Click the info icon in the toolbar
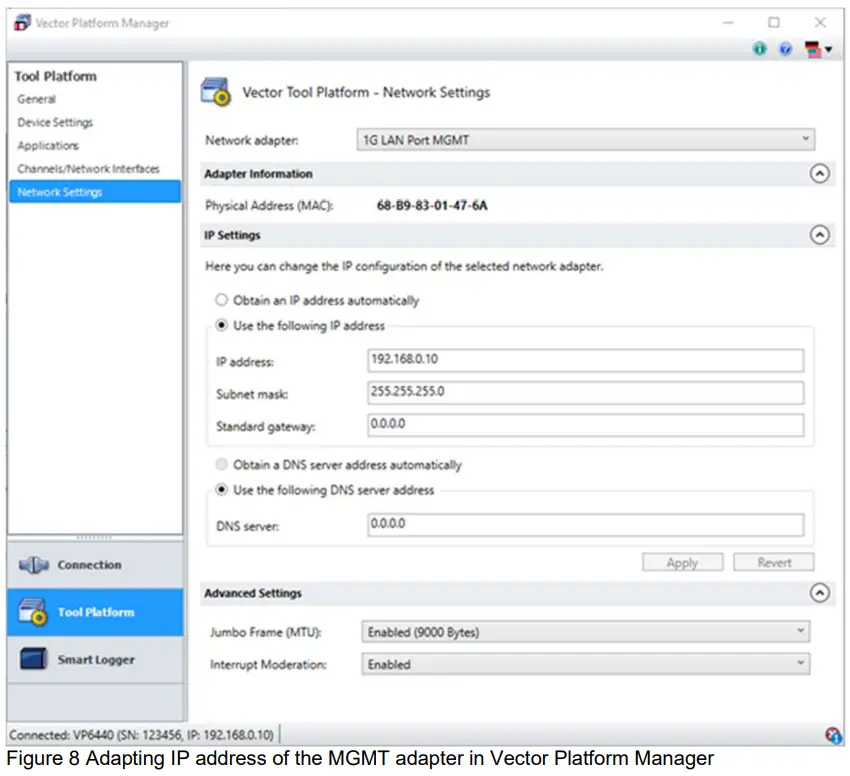 pos(759,48)
